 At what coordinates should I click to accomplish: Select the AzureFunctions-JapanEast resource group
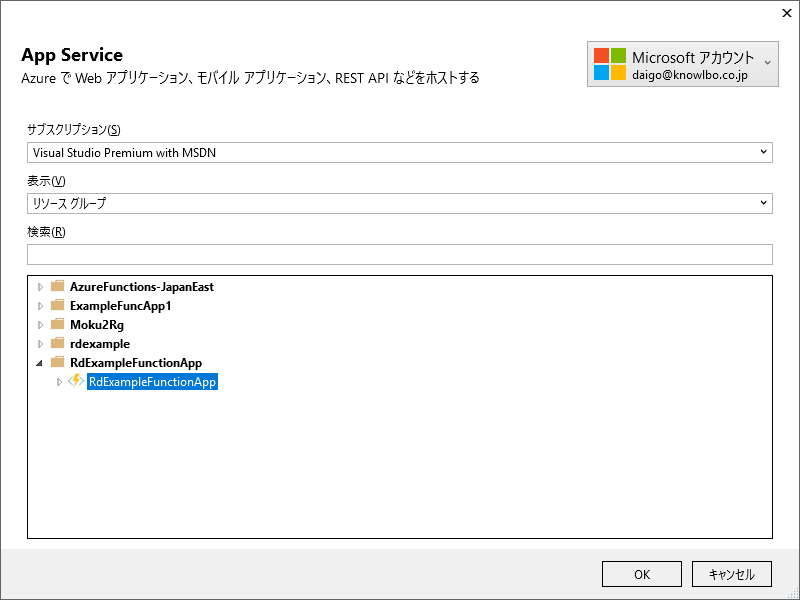click(x=142, y=287)
